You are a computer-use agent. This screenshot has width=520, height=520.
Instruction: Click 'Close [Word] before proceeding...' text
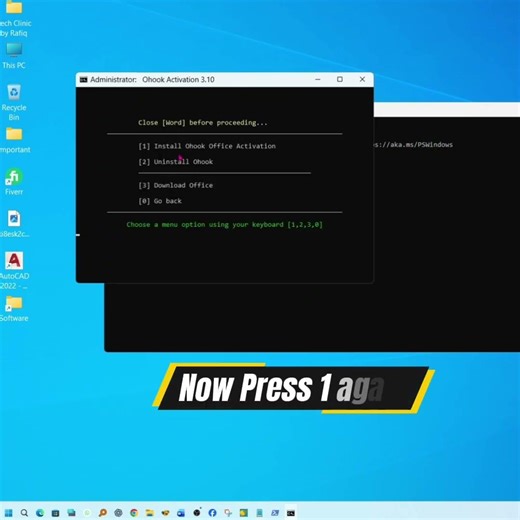203,123
